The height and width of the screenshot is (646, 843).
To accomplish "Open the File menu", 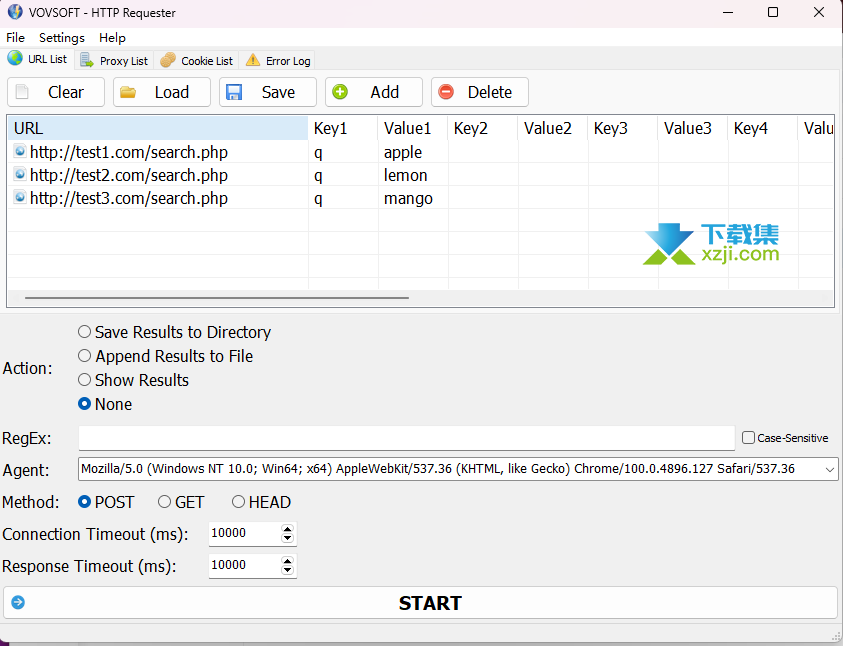I will (x=15, y=38).
